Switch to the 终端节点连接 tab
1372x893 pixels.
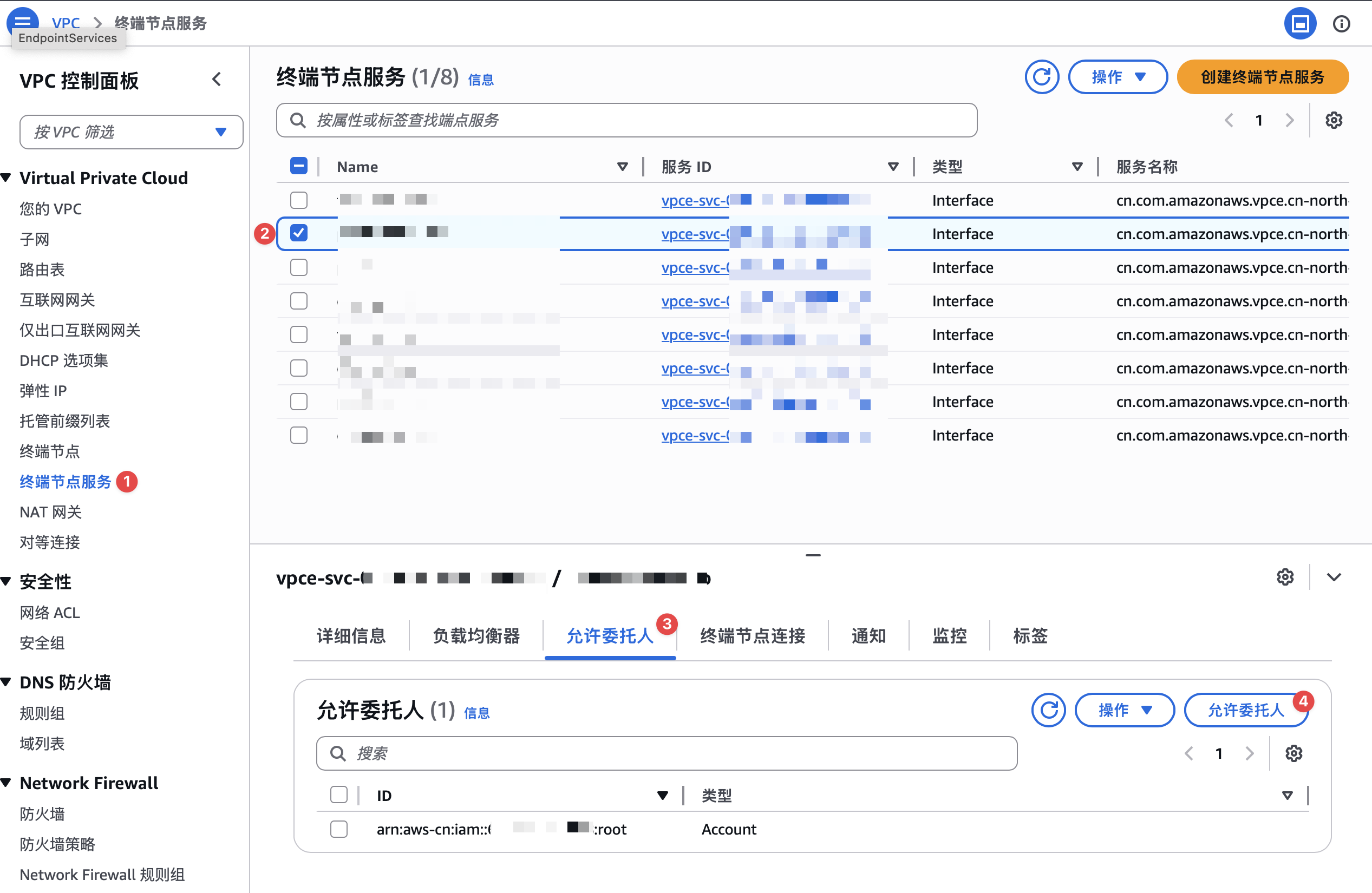[x=753, y=635]
